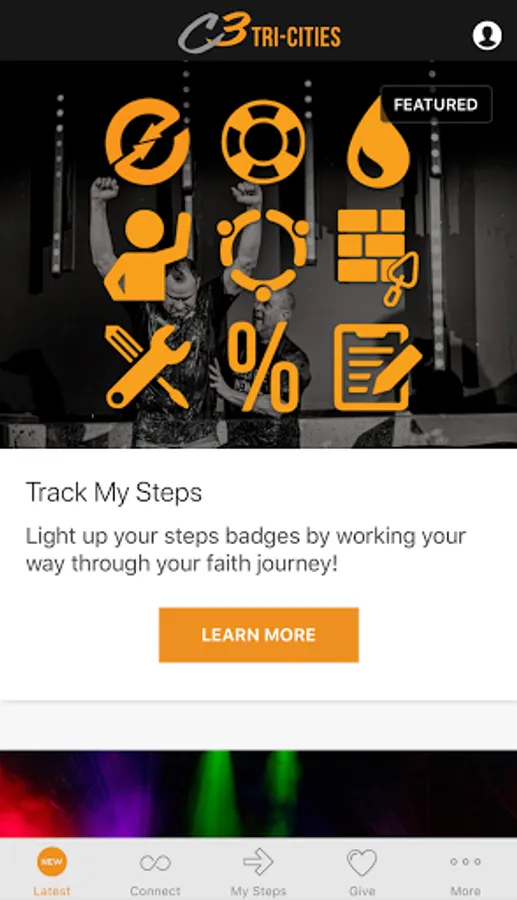The height and width of the screenshot is (900, 517).
Task: Open the Track My Steps heading
Action: tap(114, 492)
